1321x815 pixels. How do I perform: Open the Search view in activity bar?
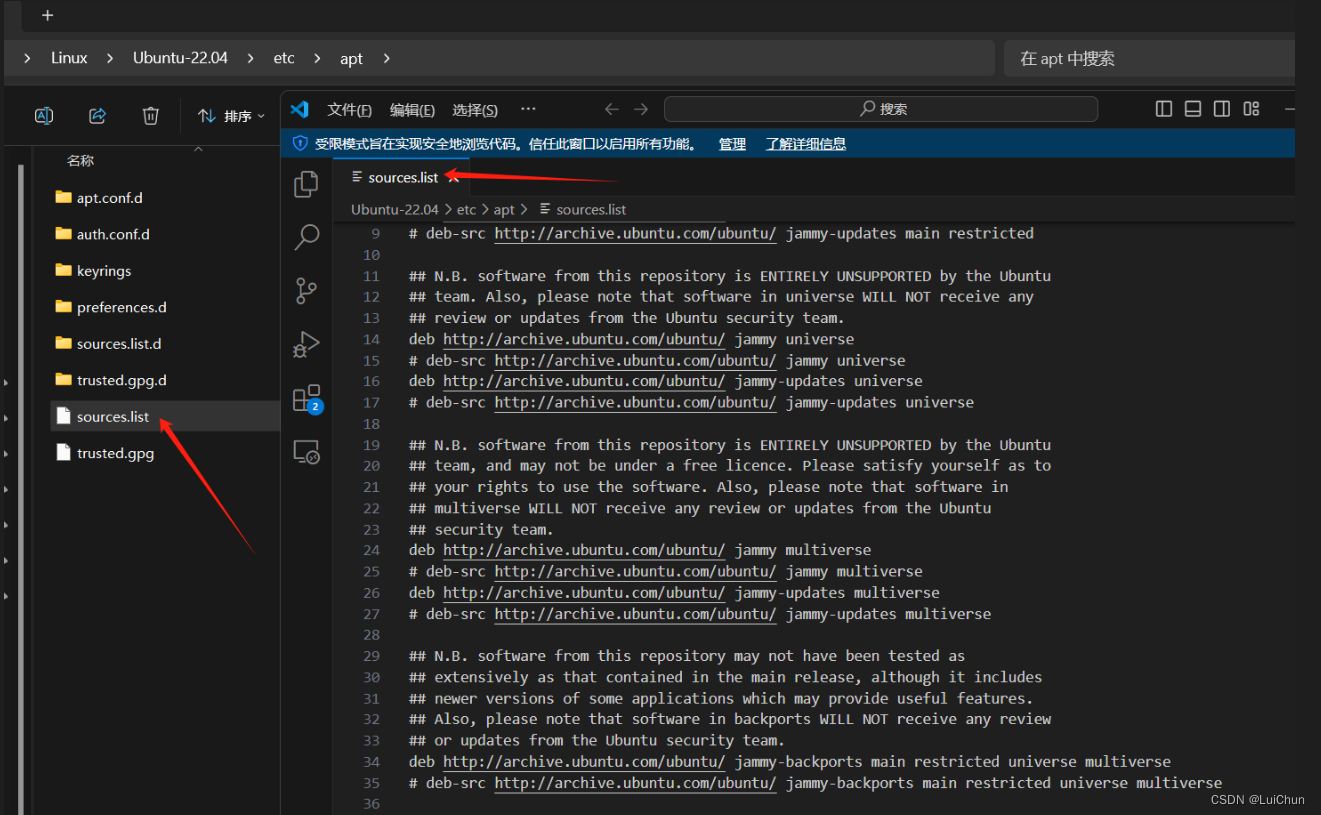[306, 237]
